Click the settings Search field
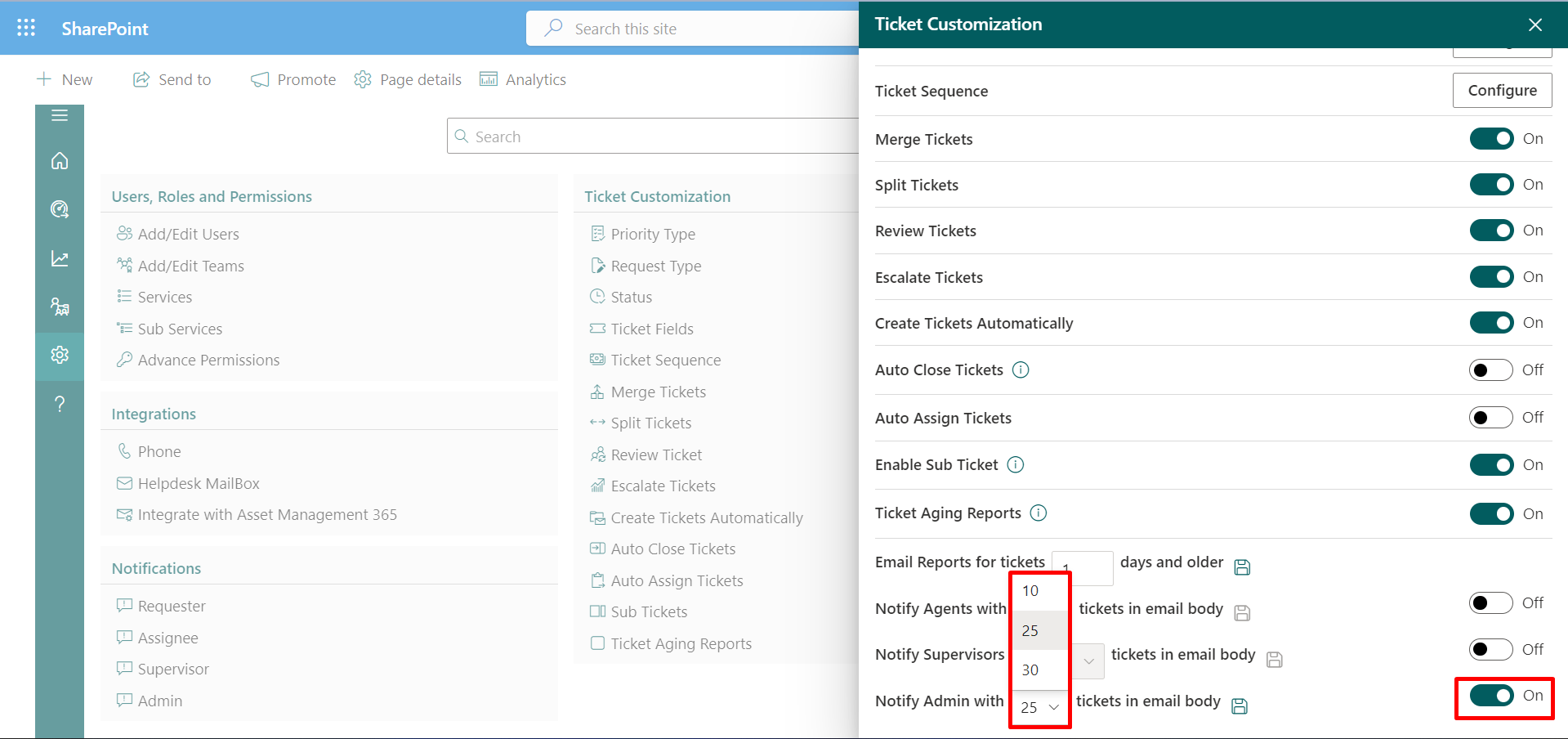This screenshot has height=739, width=1568. tap(653, 137)
